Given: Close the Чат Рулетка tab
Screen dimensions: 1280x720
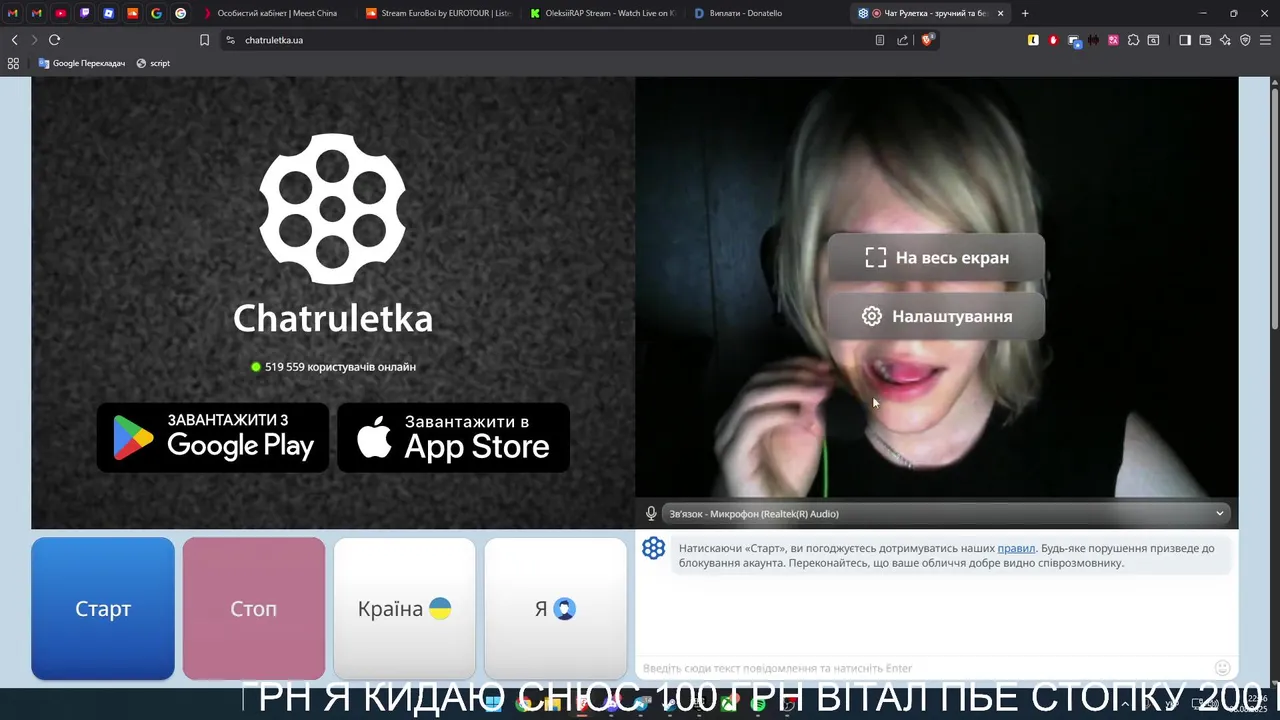Looking at the screenshot, I should coord(1000,13).
